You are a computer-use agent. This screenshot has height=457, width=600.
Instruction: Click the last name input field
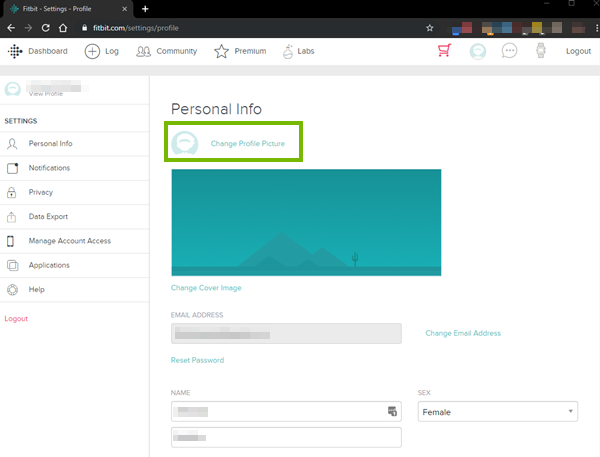(286, 437)
